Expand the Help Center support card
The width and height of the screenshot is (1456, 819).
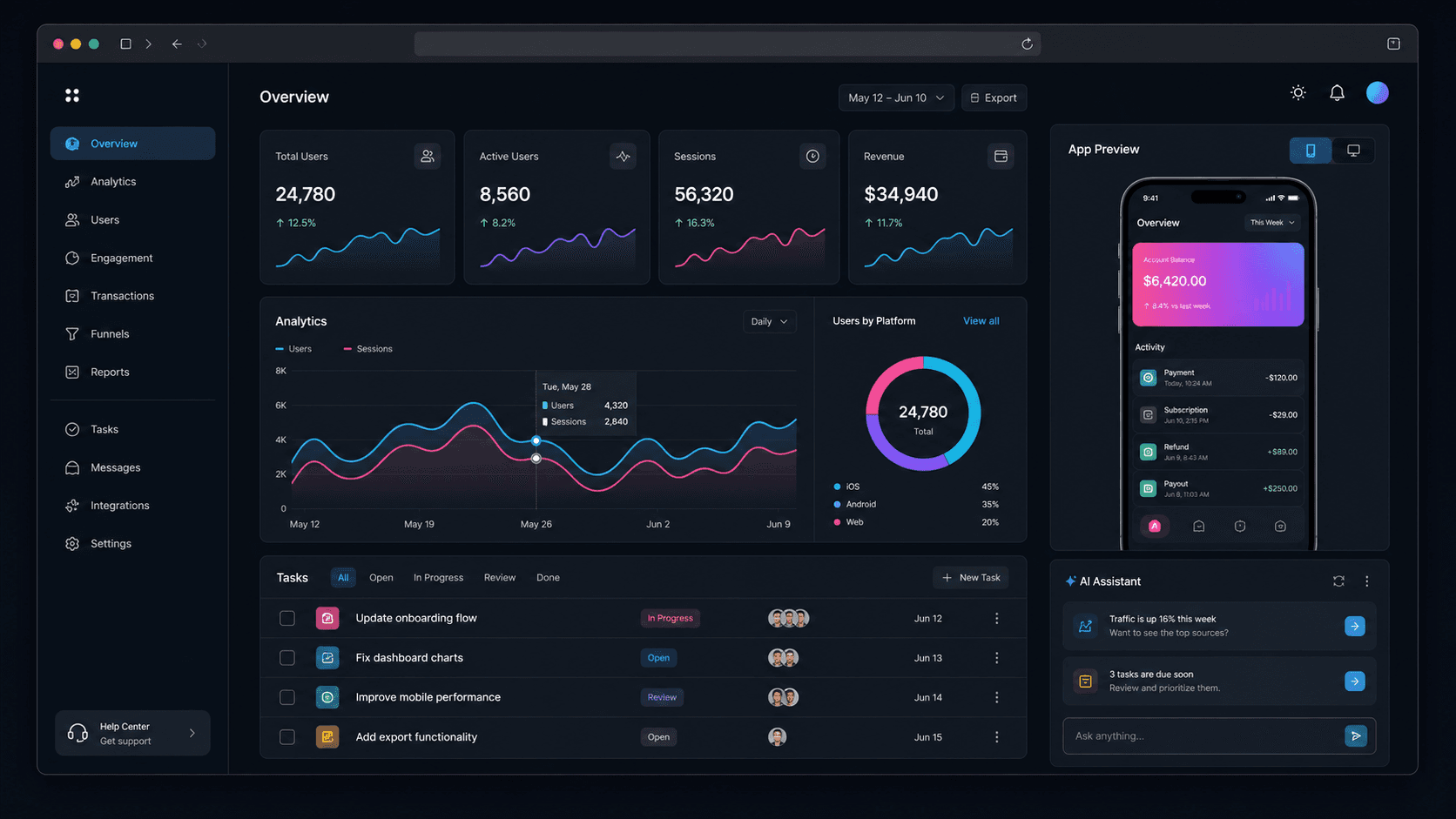click(x=132, y=734)
